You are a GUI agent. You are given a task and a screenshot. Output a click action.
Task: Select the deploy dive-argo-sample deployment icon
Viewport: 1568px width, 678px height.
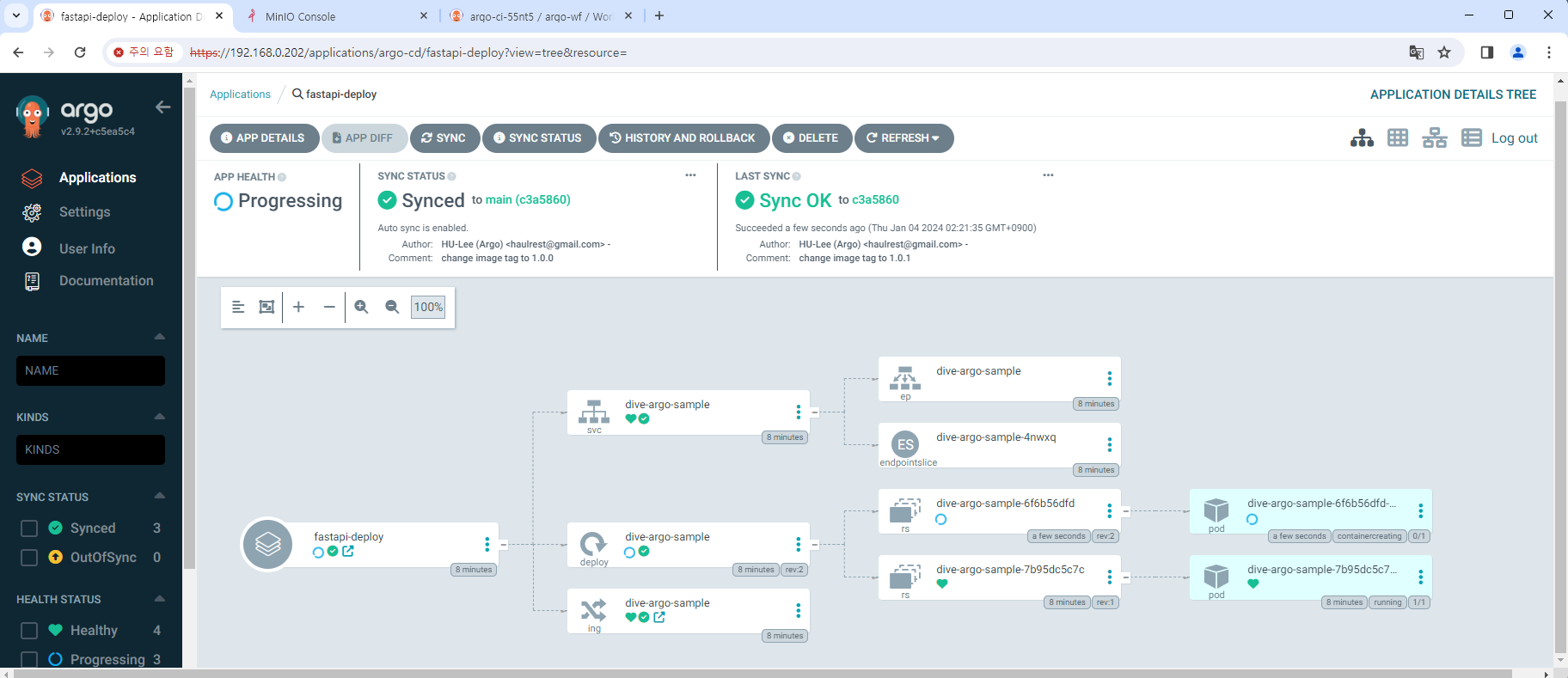(594, 544)
